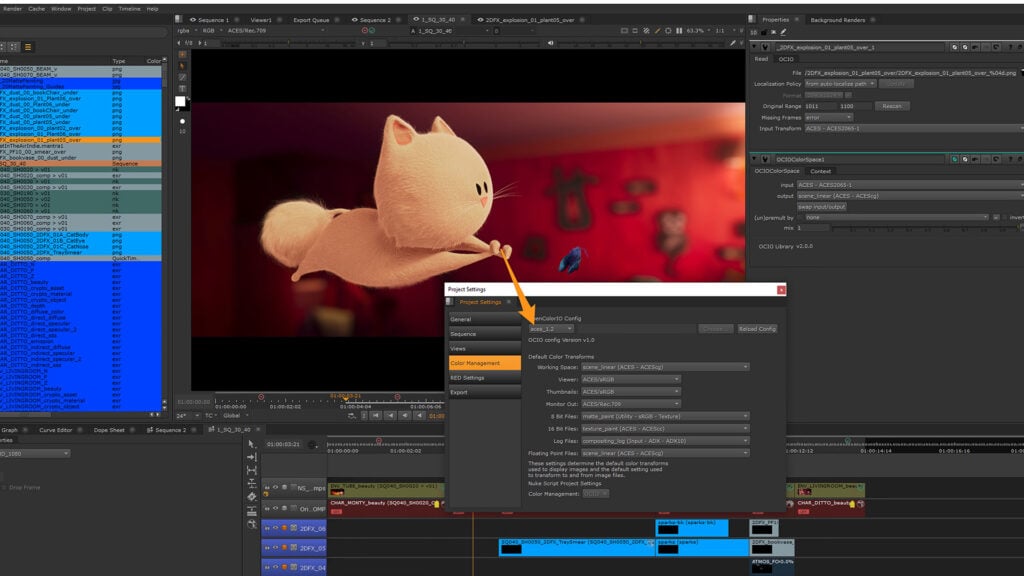
Task: Click the wrench icon of OCIOColorSpace1 node
Action: (765, 159)
